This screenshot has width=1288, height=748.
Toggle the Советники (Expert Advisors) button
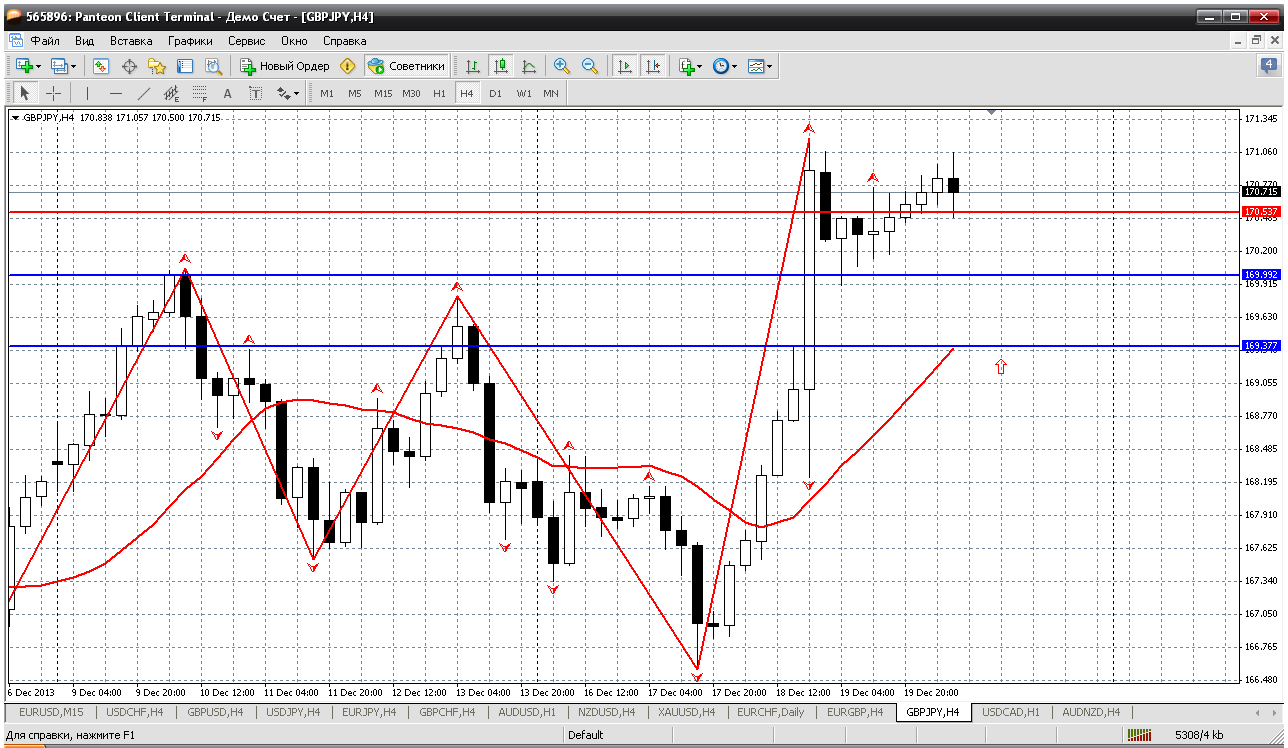pos(406,66)
